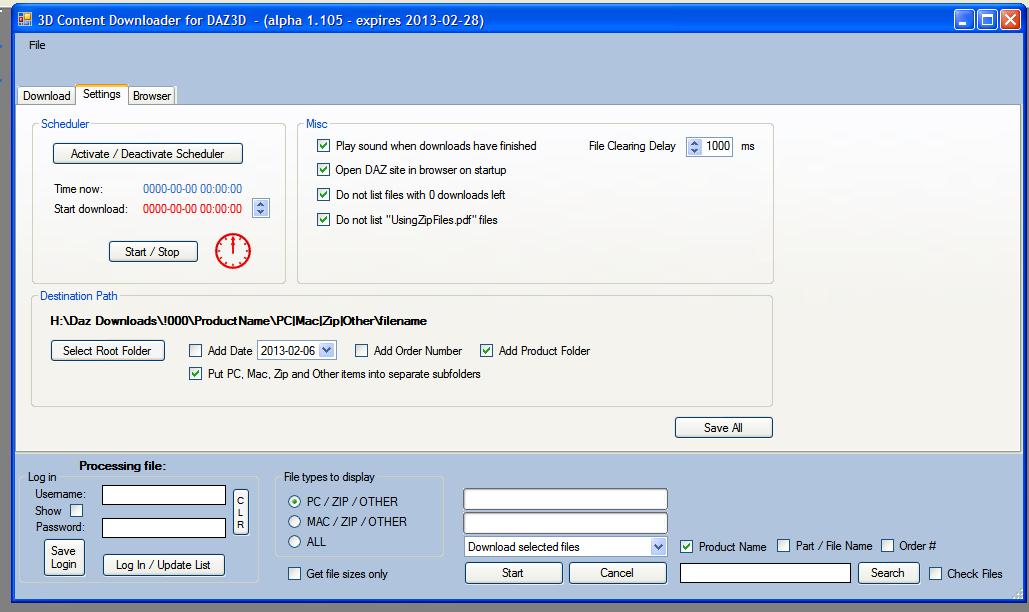Uncheck Do not list files with 0 downloads left
1029x612 pixels.
(x=323, y=195)
